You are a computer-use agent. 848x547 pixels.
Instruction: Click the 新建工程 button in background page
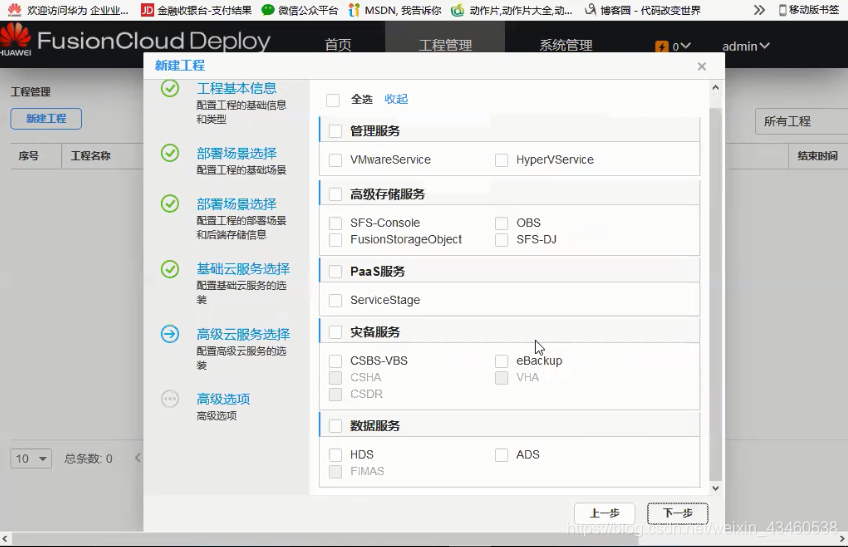point(46,118)
